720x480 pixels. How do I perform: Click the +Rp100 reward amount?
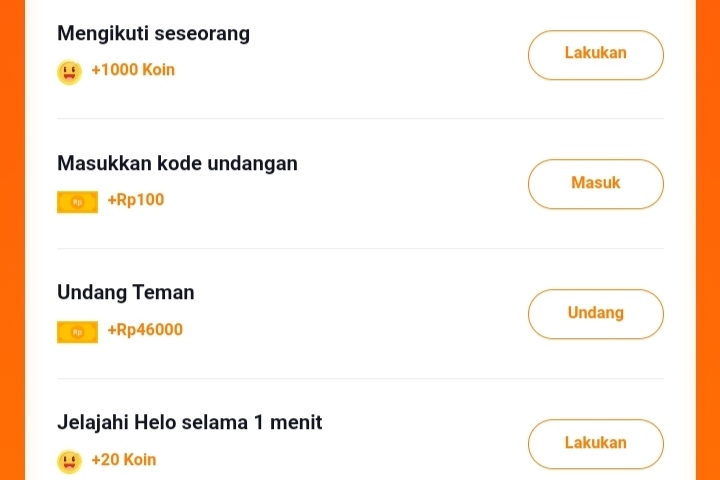pyautogui.click(x=135, y=200)
